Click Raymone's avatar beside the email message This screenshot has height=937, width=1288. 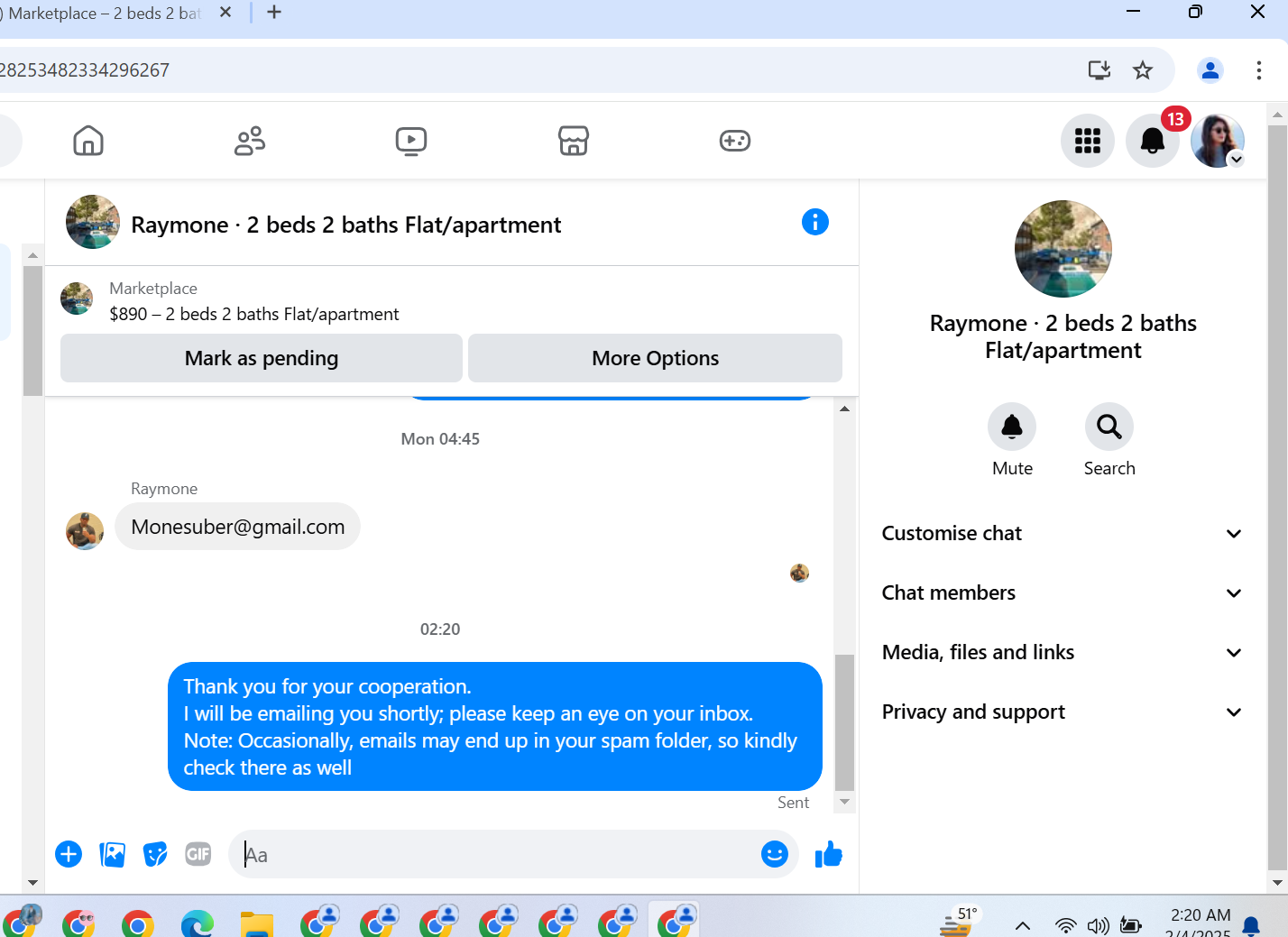(x=85, y=531)
